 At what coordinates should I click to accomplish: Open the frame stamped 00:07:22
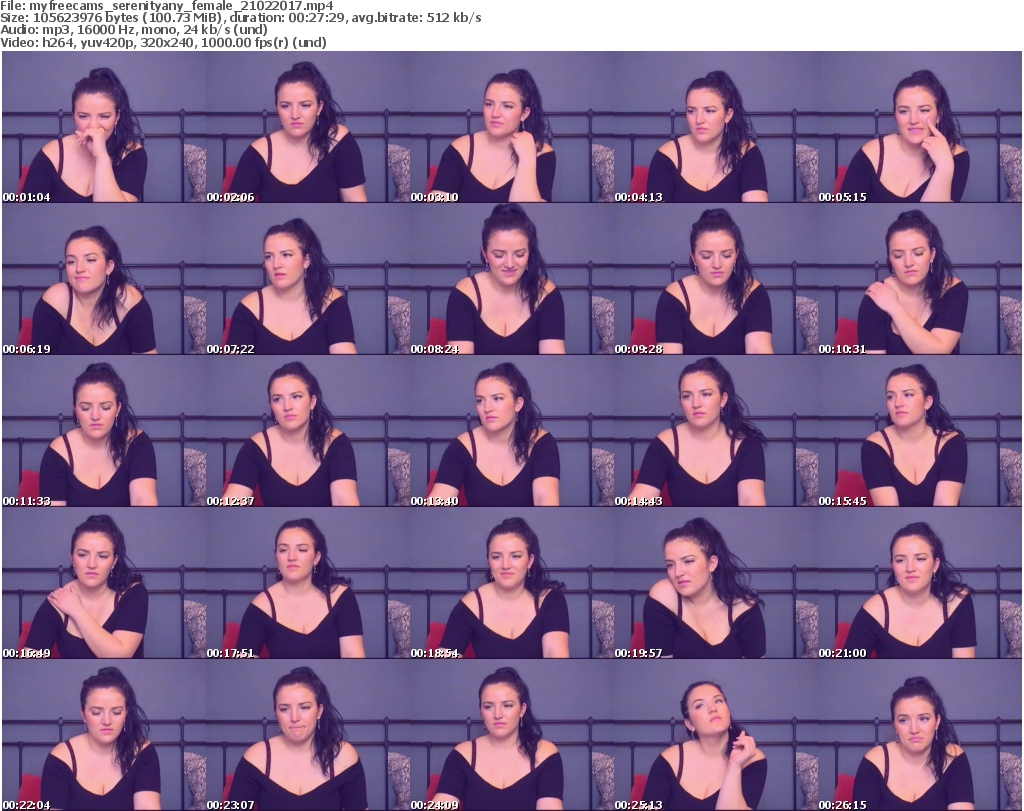(308, 279)
